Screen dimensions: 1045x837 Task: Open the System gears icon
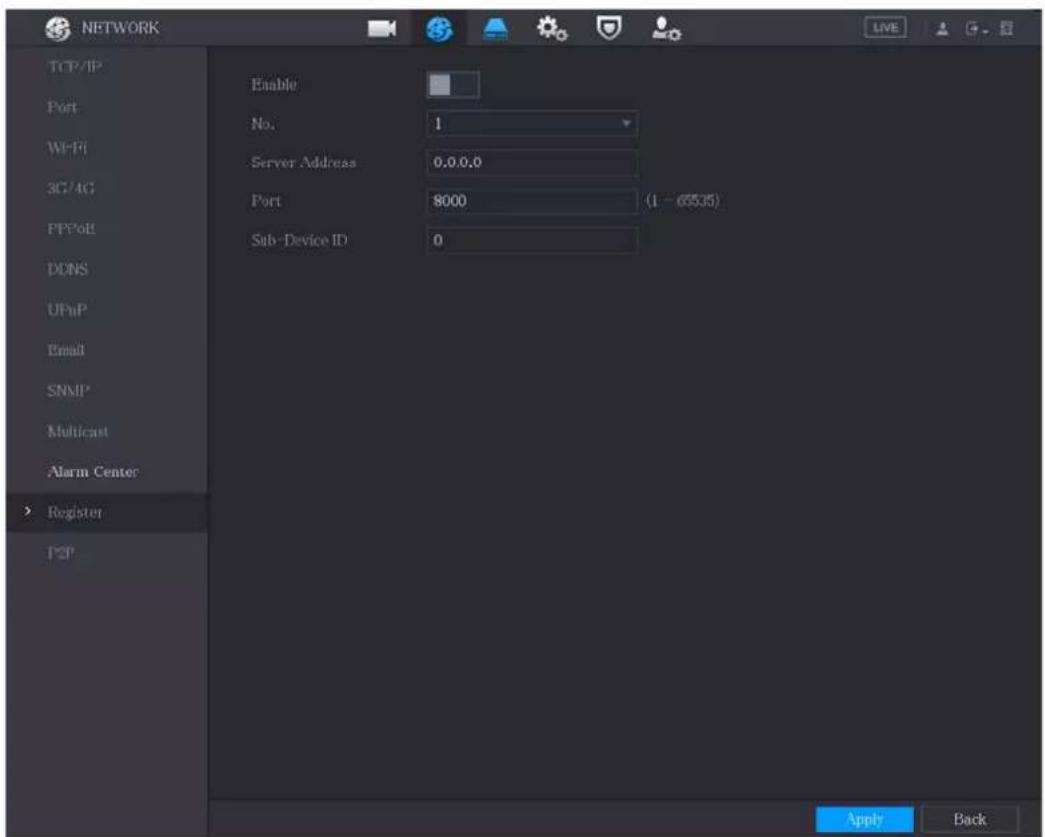point(552,29)
